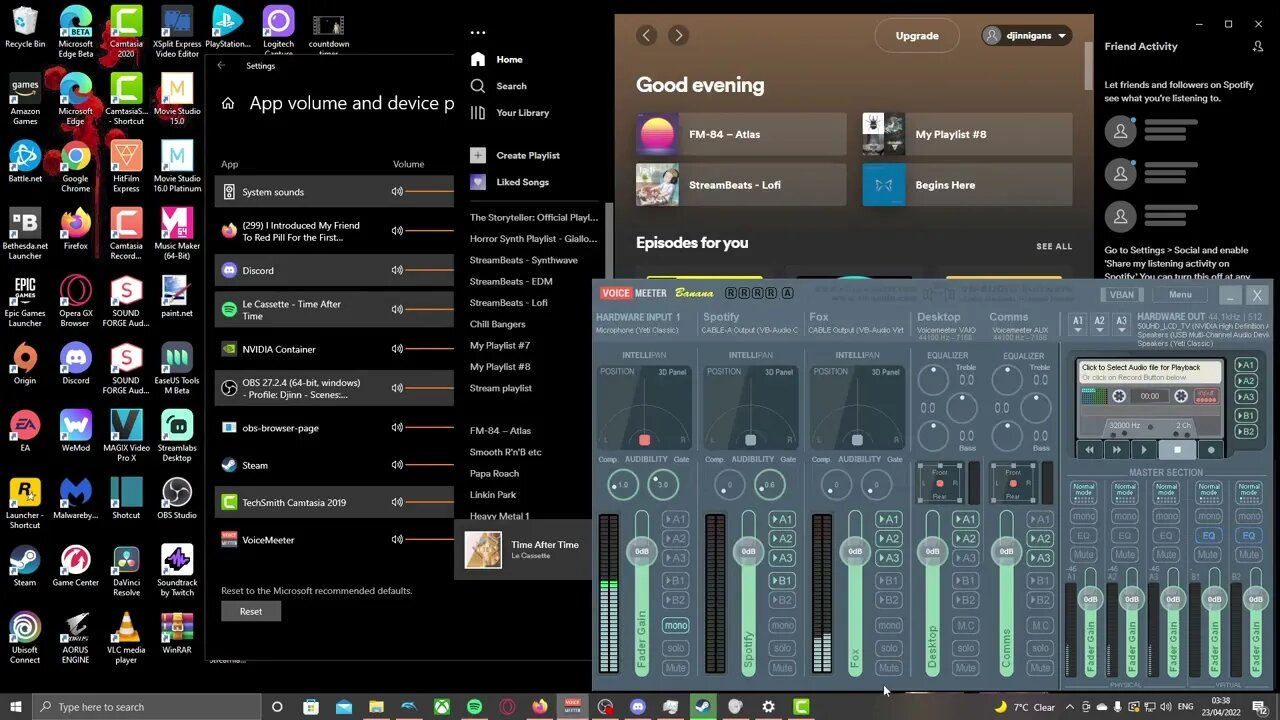Click add friend icon in Friend Activity
The image size is (1280, 720).
1258,46
